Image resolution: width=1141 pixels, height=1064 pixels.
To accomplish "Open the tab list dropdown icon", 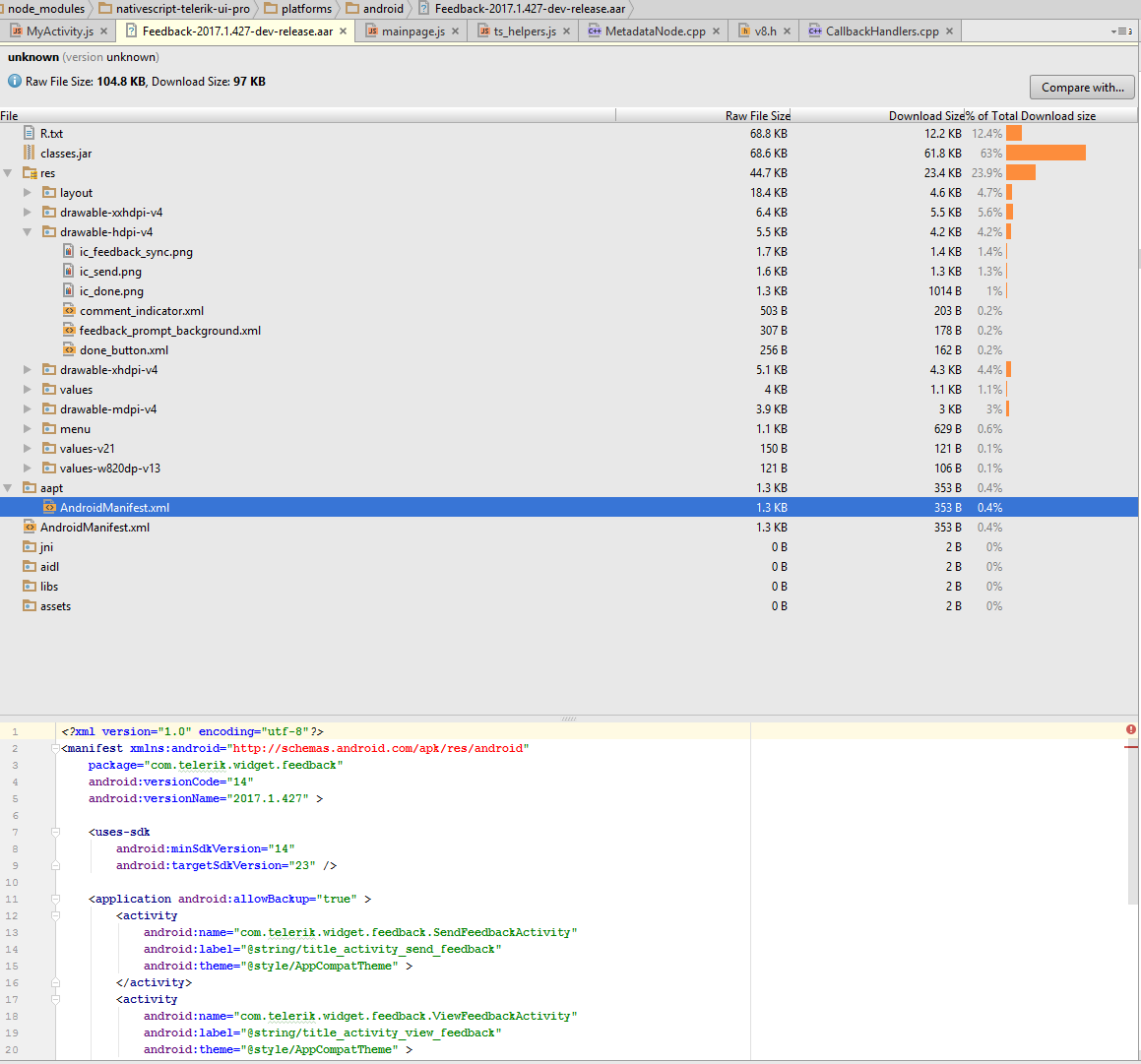I will coord(1121,31).
